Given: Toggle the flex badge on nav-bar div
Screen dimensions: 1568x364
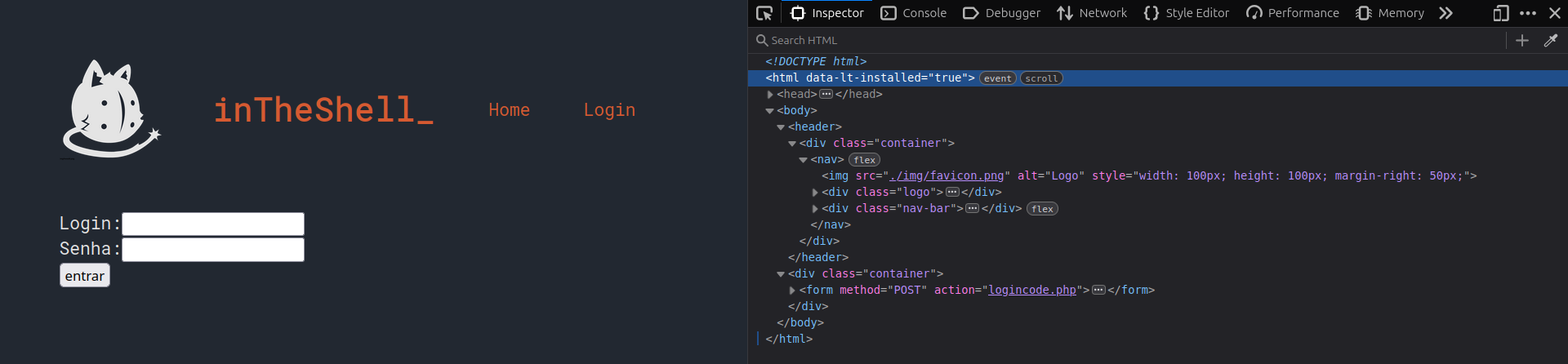Looking at the screenshot, I should 1042,209.
